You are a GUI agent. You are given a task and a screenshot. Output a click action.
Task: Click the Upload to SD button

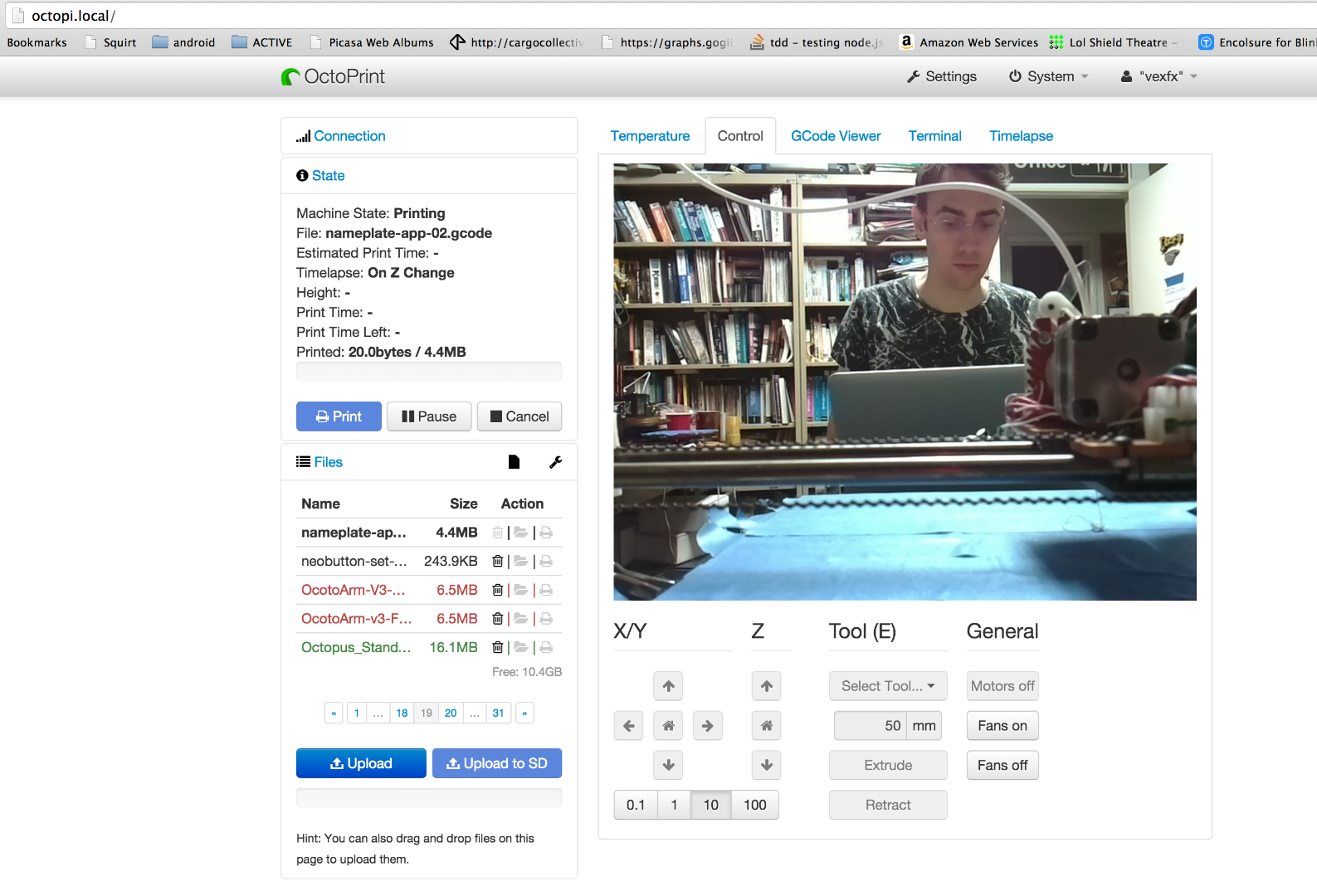[x=497, y=763]
